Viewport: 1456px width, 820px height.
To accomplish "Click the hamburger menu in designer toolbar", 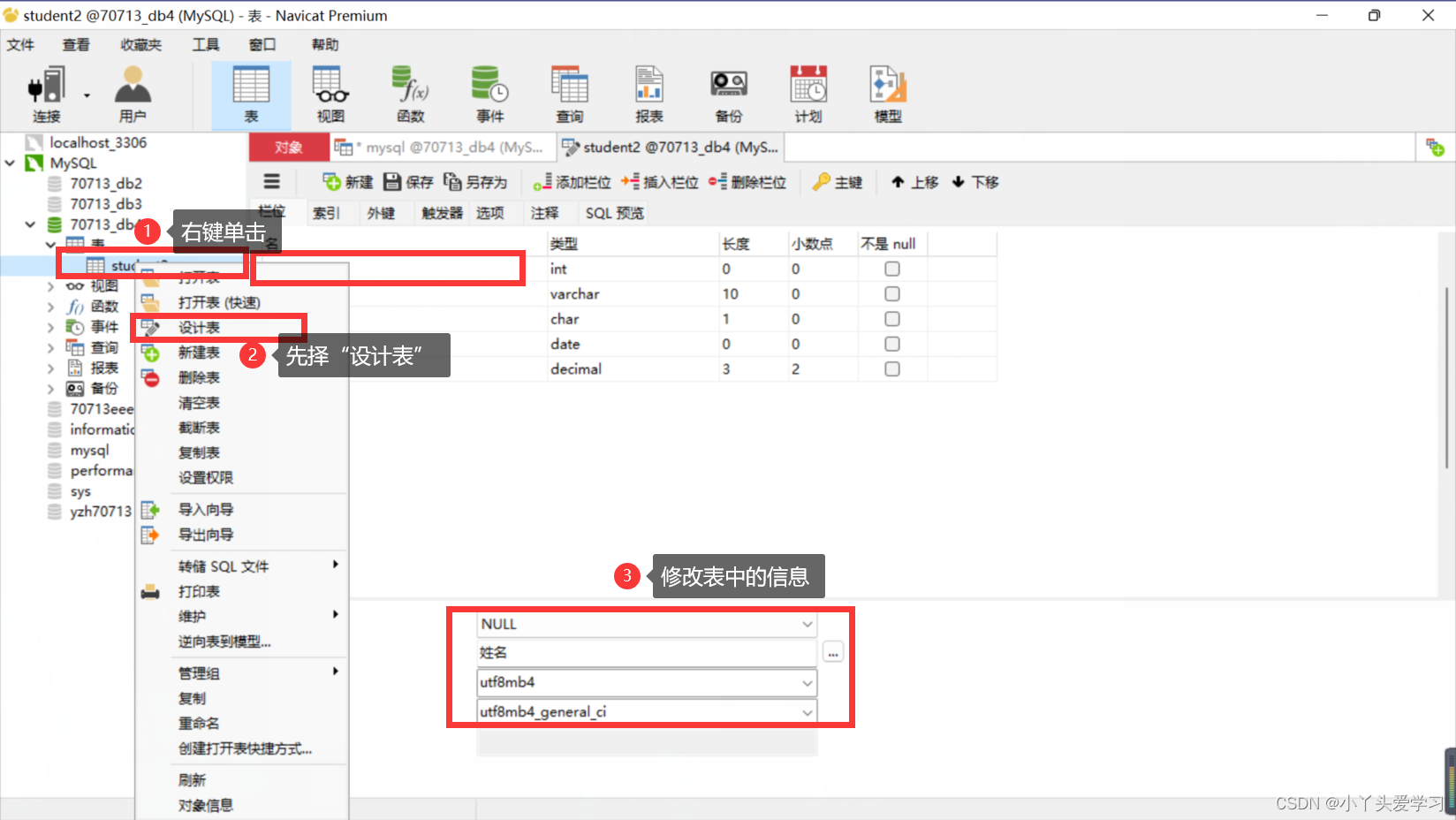I will click(x=272, y=181).
